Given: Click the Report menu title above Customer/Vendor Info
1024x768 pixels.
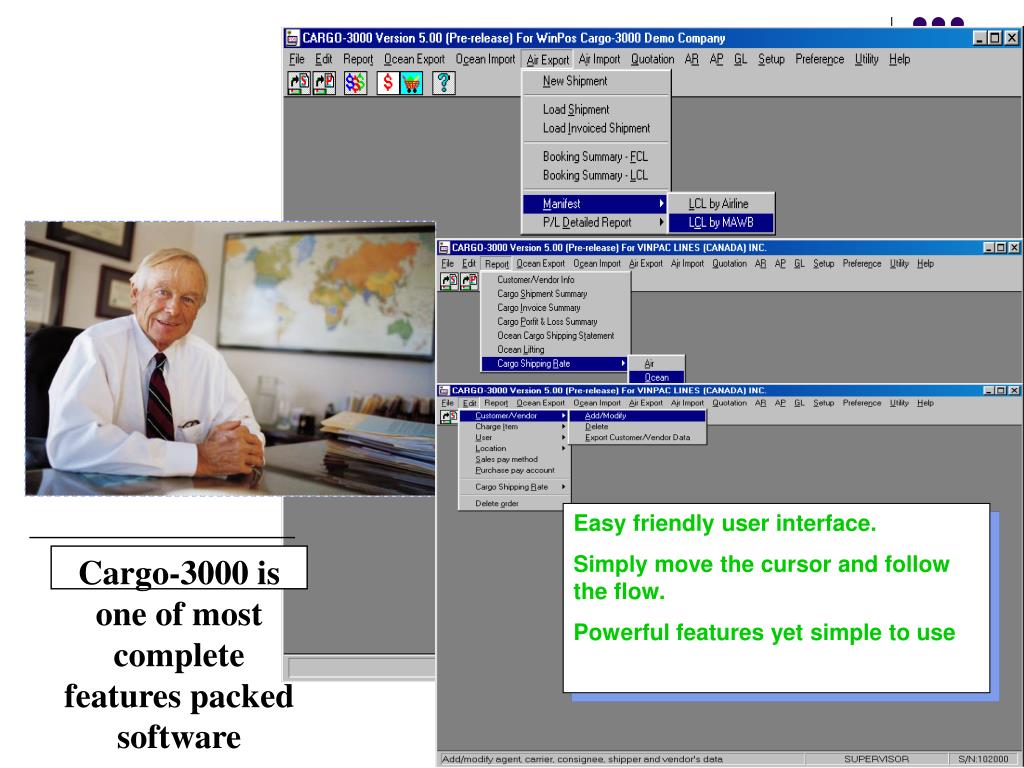Looking at the screenshot, I should pos(496,264).
